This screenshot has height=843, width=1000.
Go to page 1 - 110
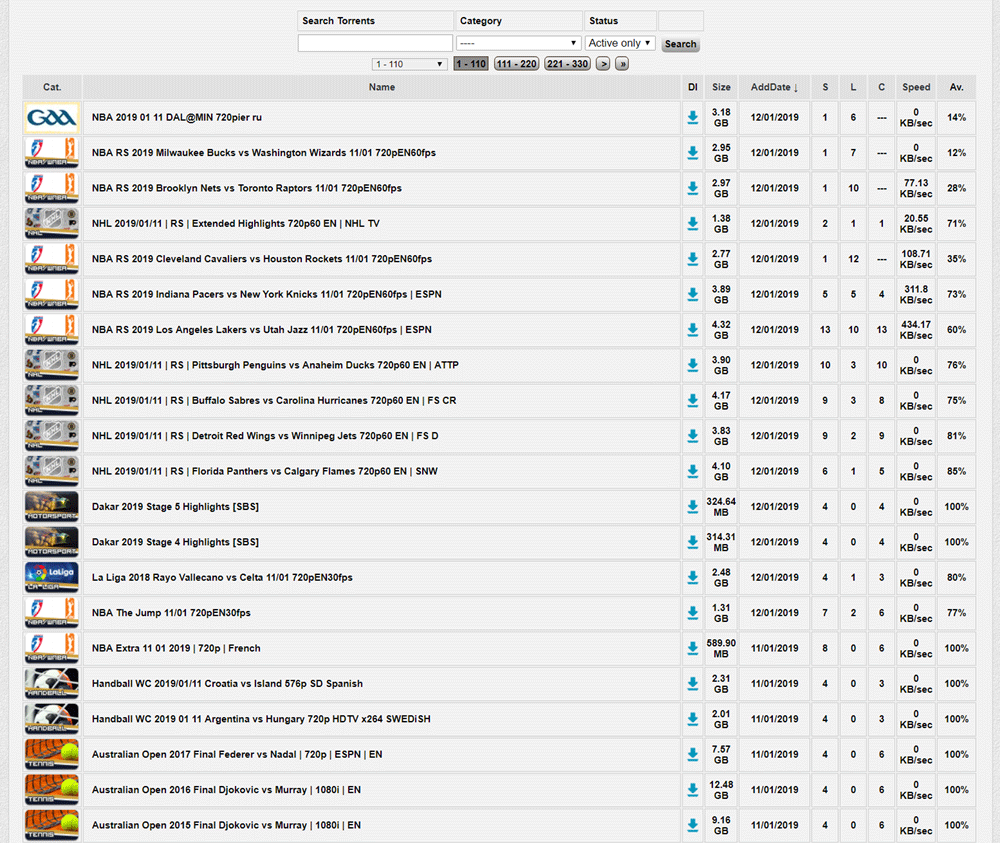tap(471, 64)
